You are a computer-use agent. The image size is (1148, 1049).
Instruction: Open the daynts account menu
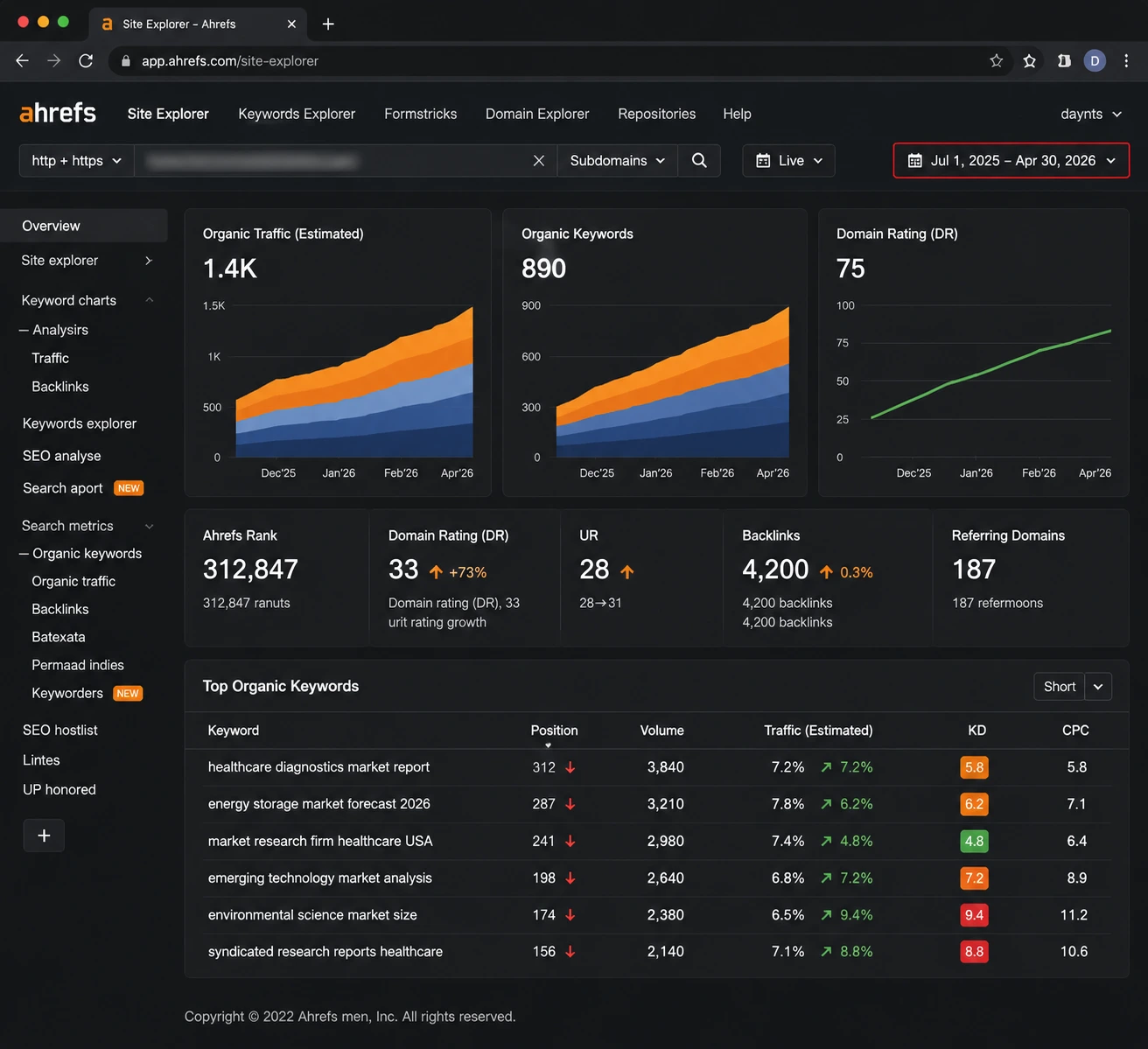[x=1091, y=114]
